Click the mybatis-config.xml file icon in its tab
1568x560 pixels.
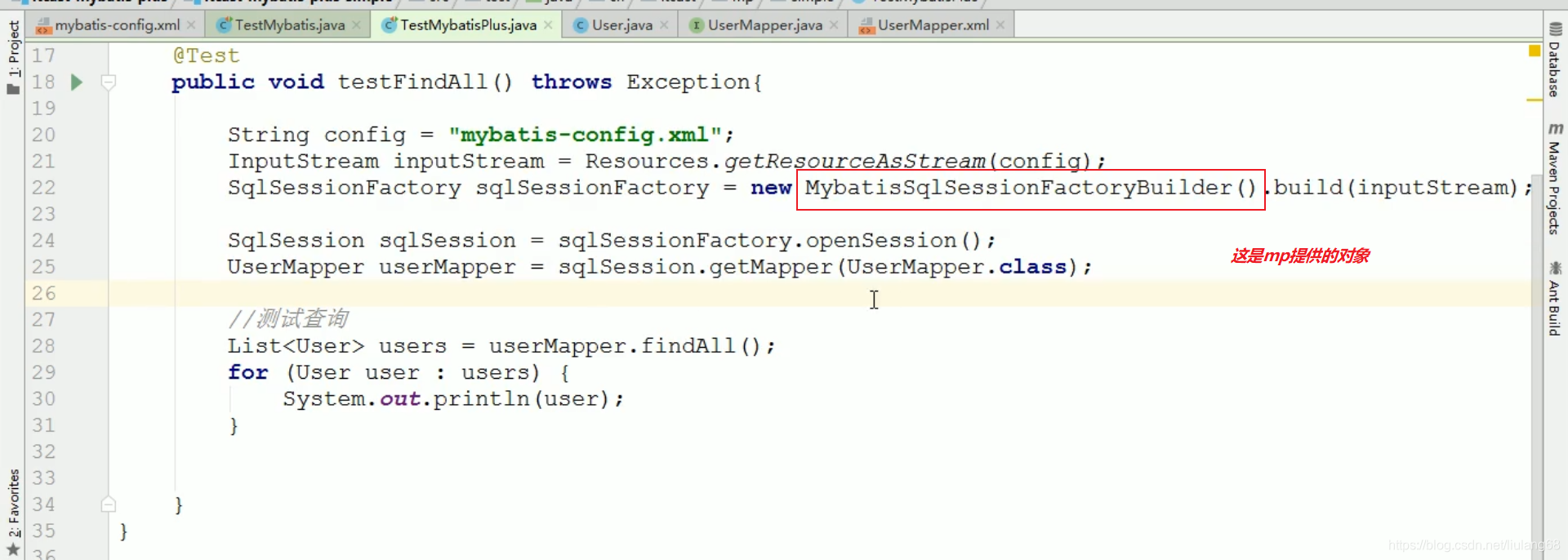43,25
